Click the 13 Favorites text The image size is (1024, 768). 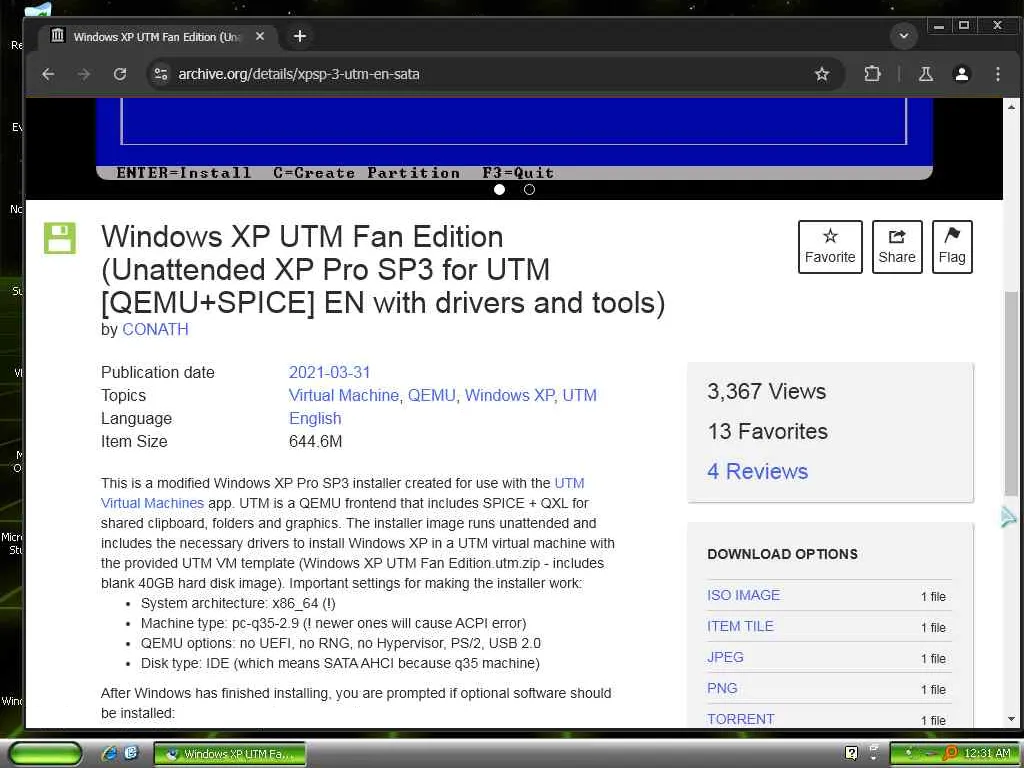point(768,432)
